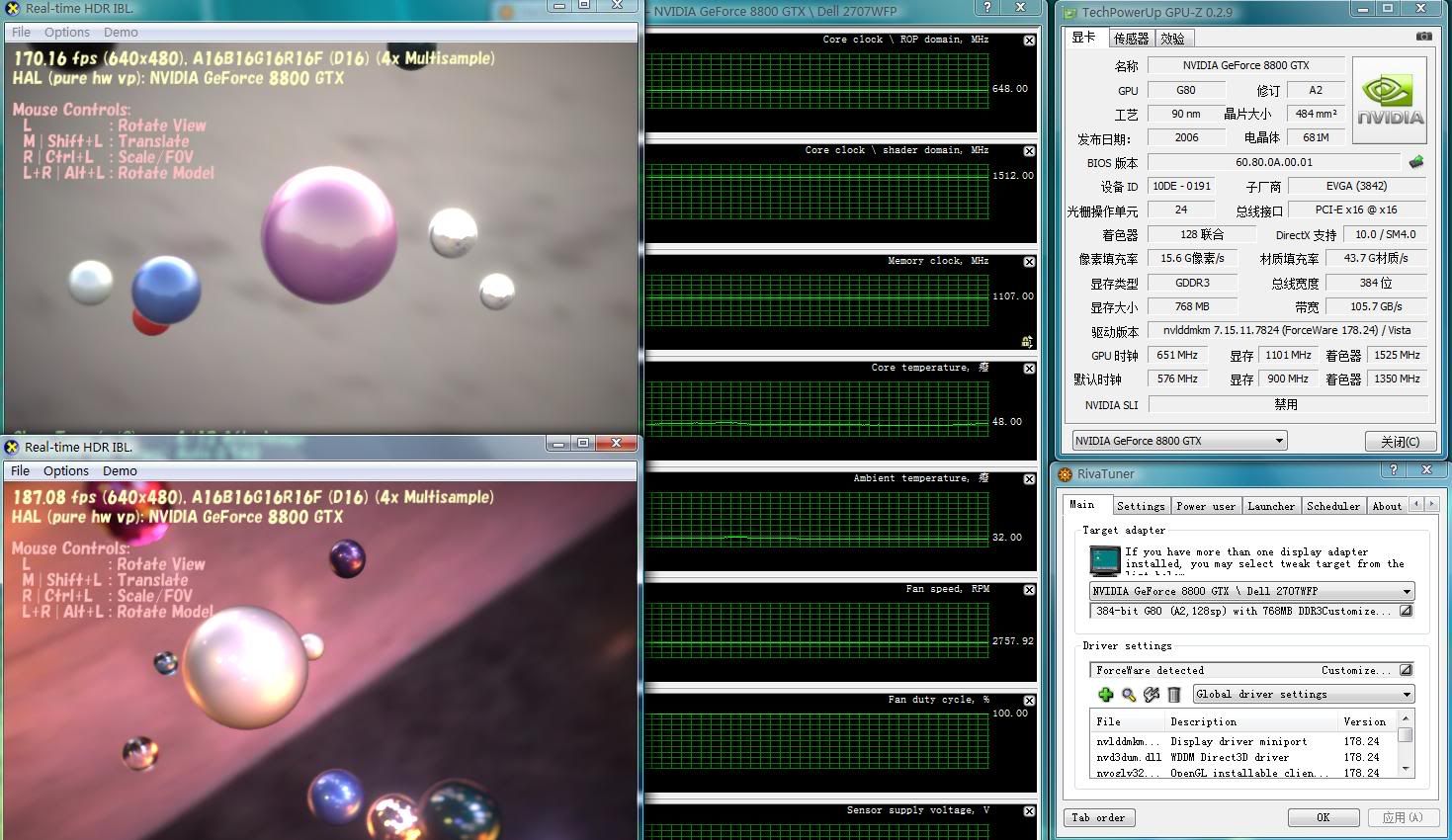Click the green plus icon in RivaTuner
The image size is (1452, 840).
tap(1105, 695)
